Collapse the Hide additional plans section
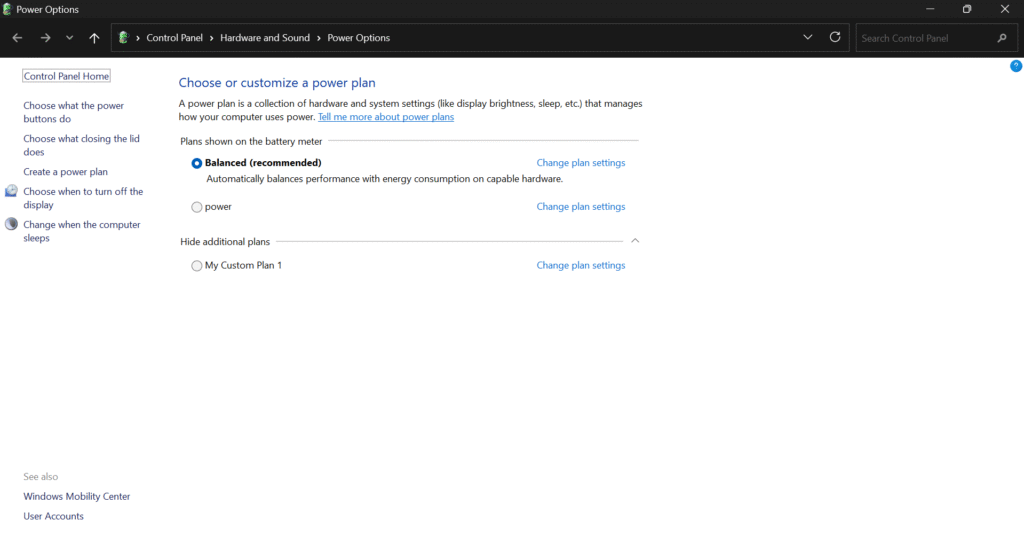This screenshot has height=536, width=1024. coord(635,241)
